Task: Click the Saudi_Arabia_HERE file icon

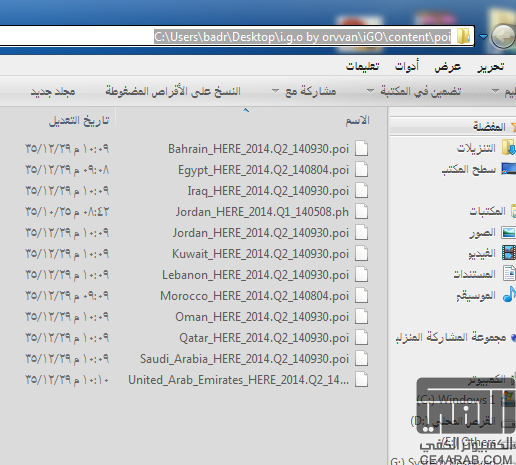Action: click(362, 359)
